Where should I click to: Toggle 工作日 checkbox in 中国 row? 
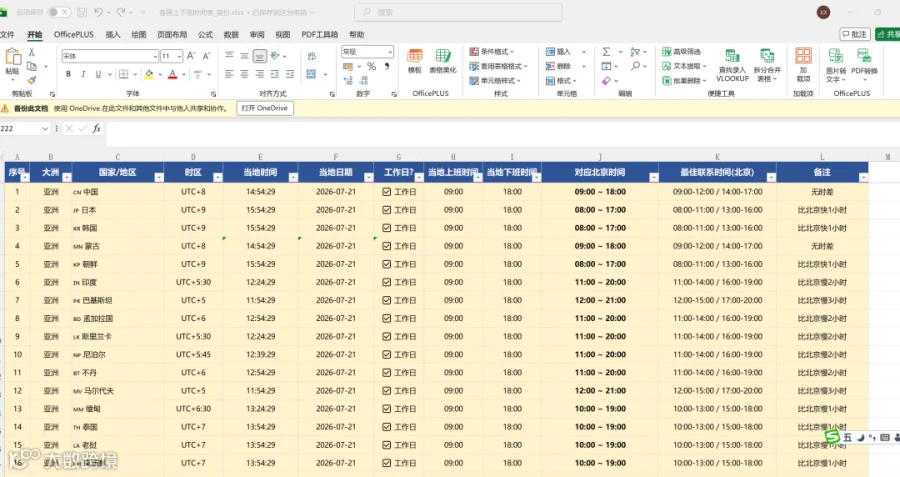click(386, 192)
